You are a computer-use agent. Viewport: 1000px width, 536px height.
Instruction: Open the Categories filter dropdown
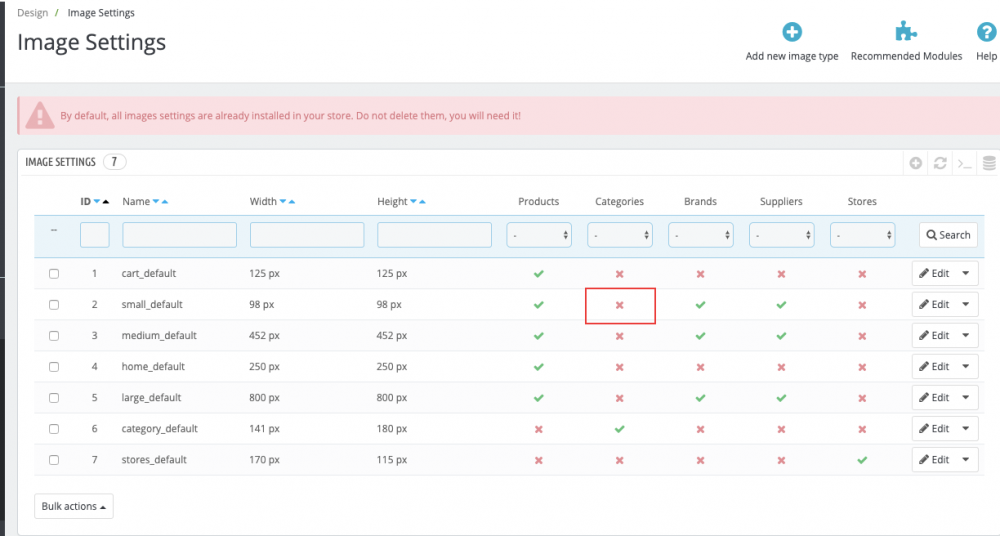[x=620, y=235]
